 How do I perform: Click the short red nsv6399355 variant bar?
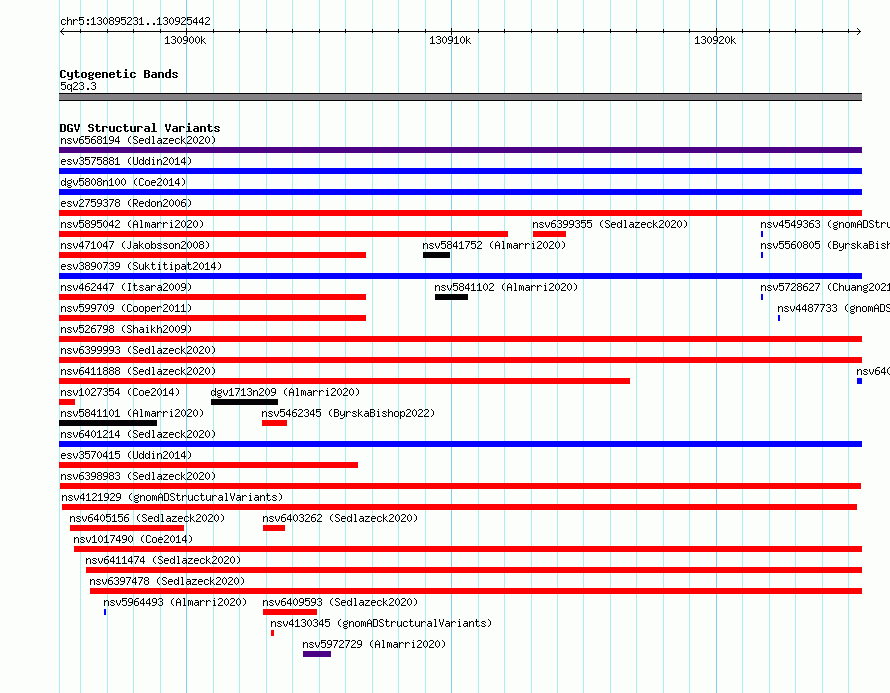pyautogui.click(x=549, y=234)
